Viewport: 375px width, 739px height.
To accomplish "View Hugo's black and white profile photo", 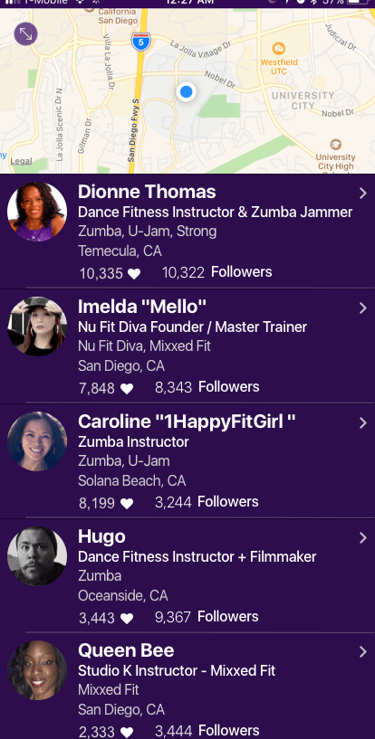I will click(x=37, y=556).
